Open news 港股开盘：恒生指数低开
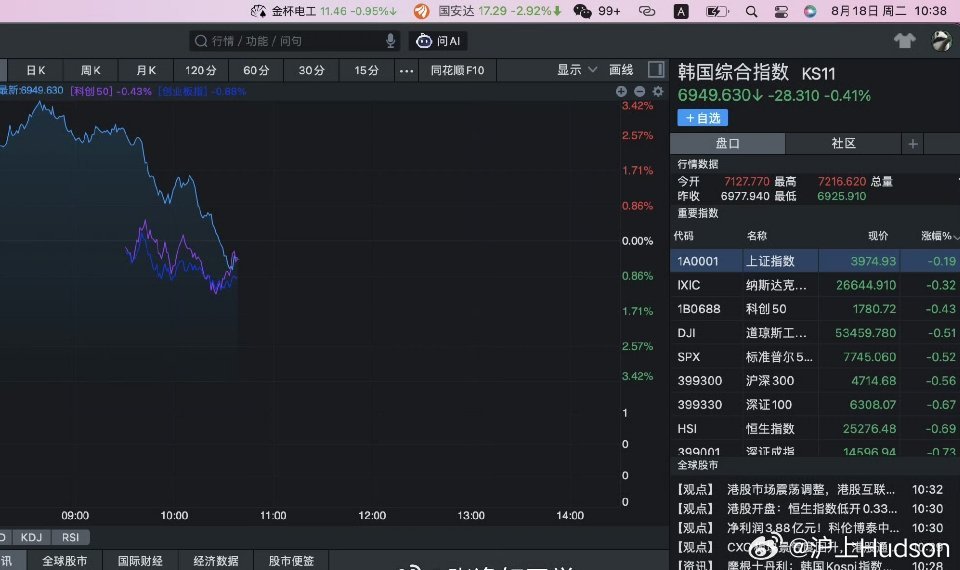Image resolution: width=960 pixels, height=570 pixels. coord(810,508)
